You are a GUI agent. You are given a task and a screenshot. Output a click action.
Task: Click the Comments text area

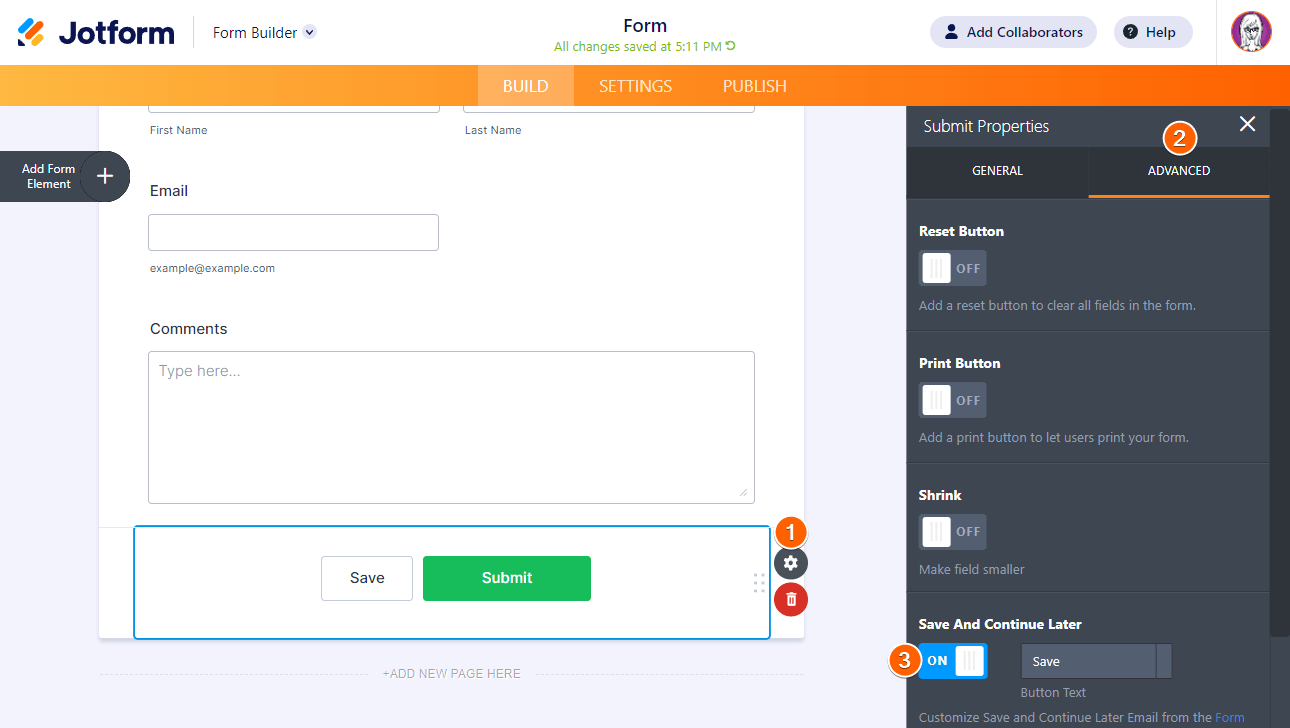click(451, 427)
